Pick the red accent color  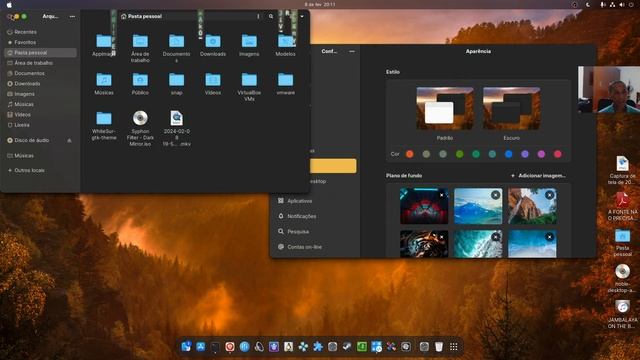[558, 154]
